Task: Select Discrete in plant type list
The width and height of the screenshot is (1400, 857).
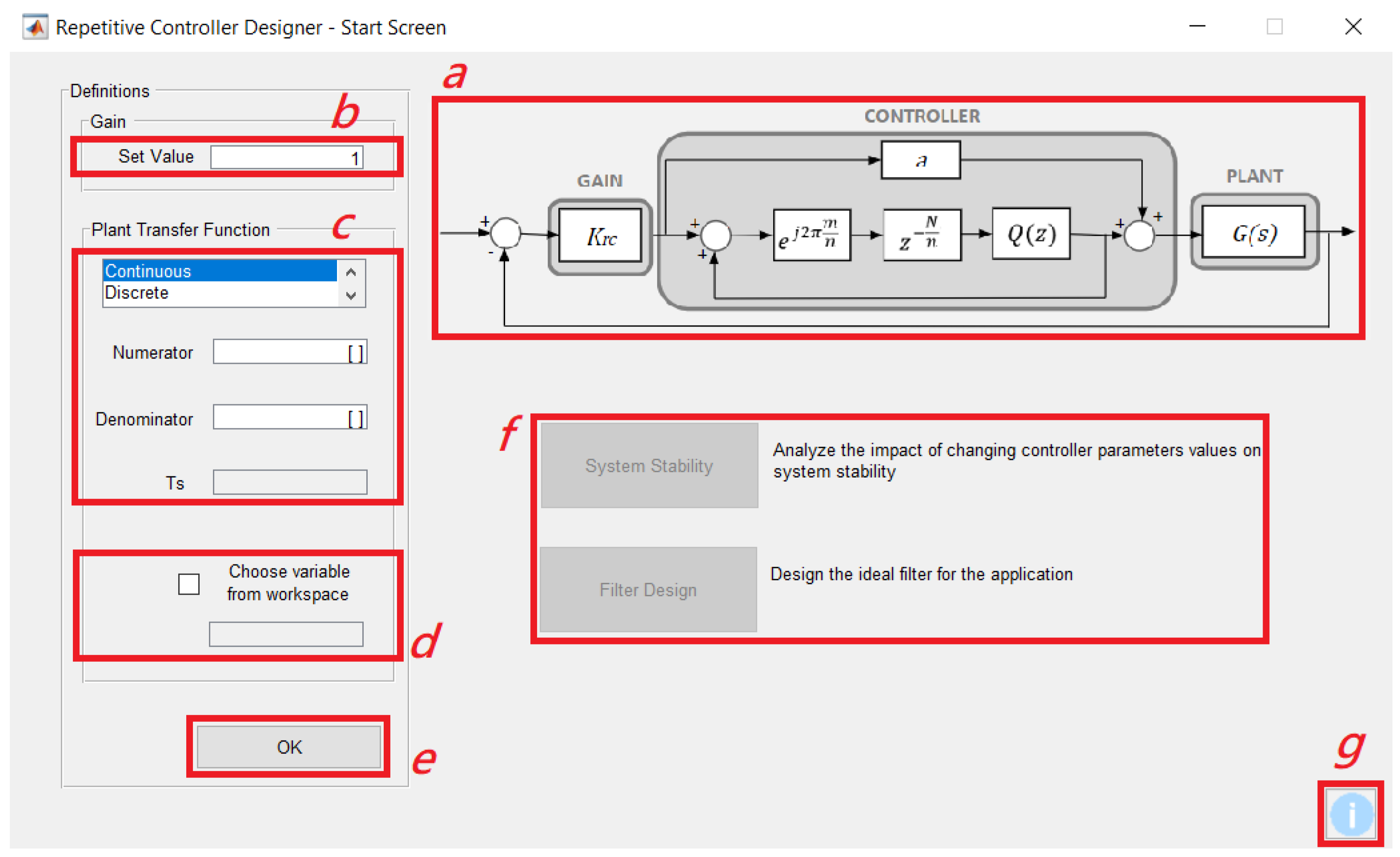Action: click(x=220, y=293)
